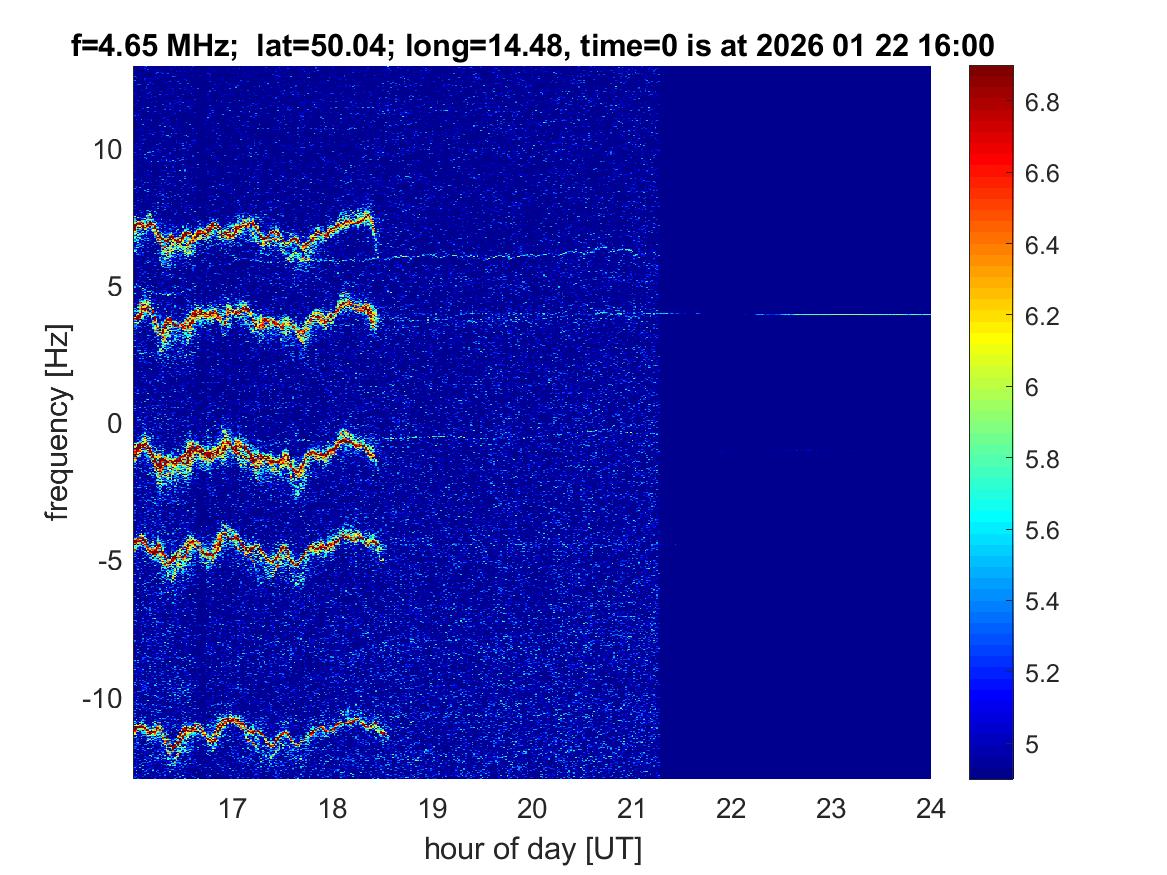This screenshot has height=875, width=1167.
Task: Click the 6.8 colorbar tick label
Action: coord(1041,103)
